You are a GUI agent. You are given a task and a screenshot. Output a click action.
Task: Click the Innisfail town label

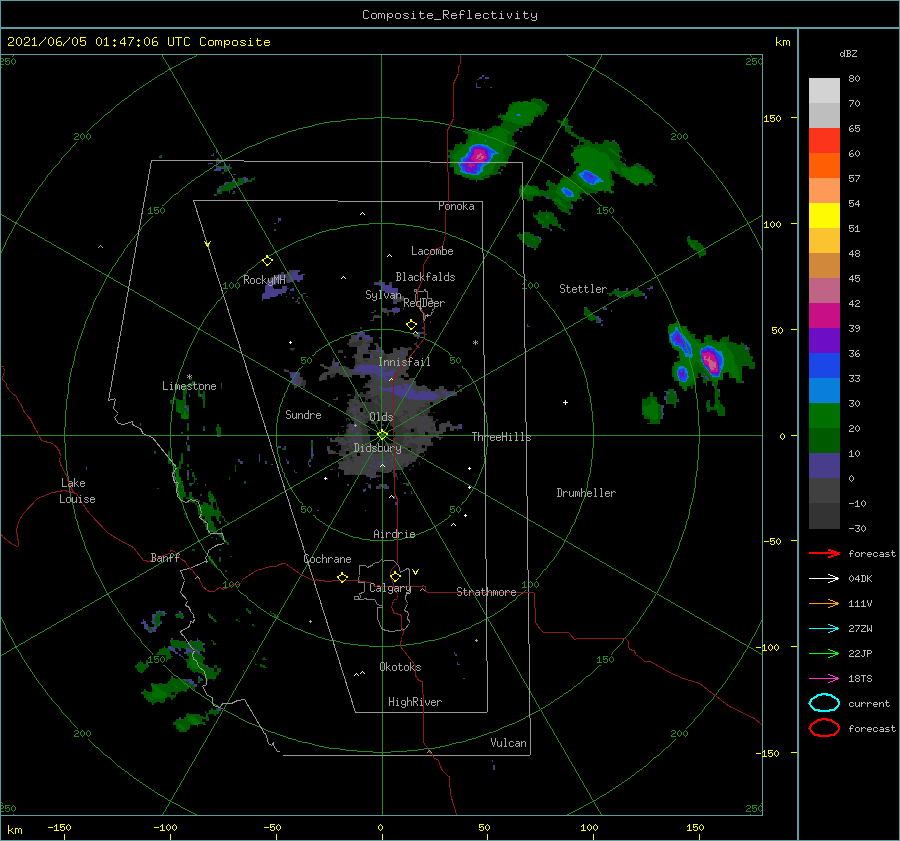click(x=404, y=362)
